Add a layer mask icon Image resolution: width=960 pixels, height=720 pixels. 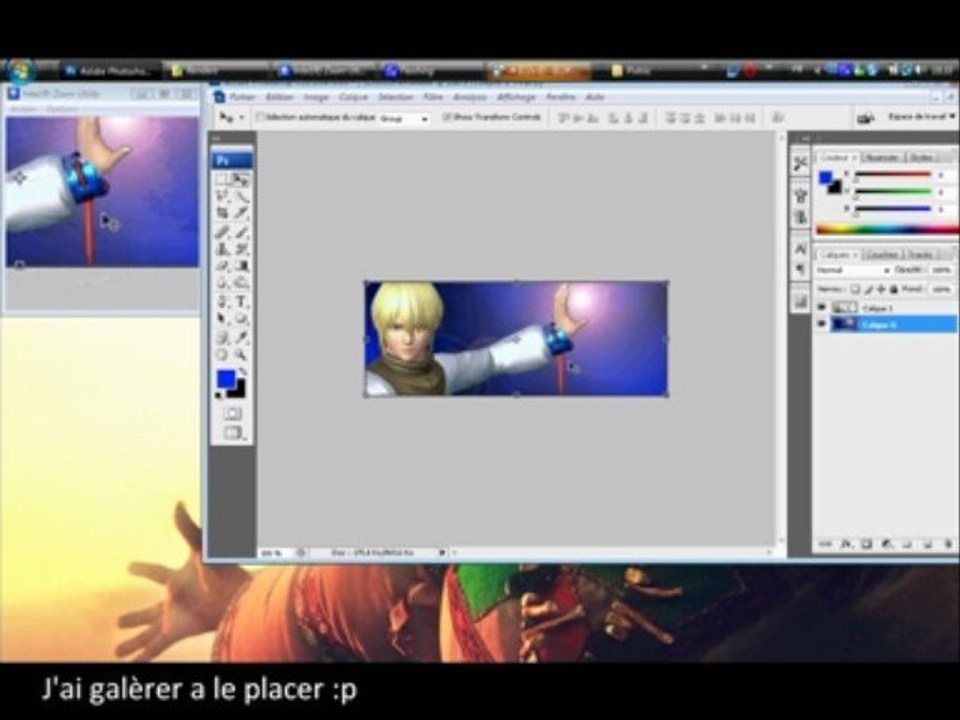866,544
